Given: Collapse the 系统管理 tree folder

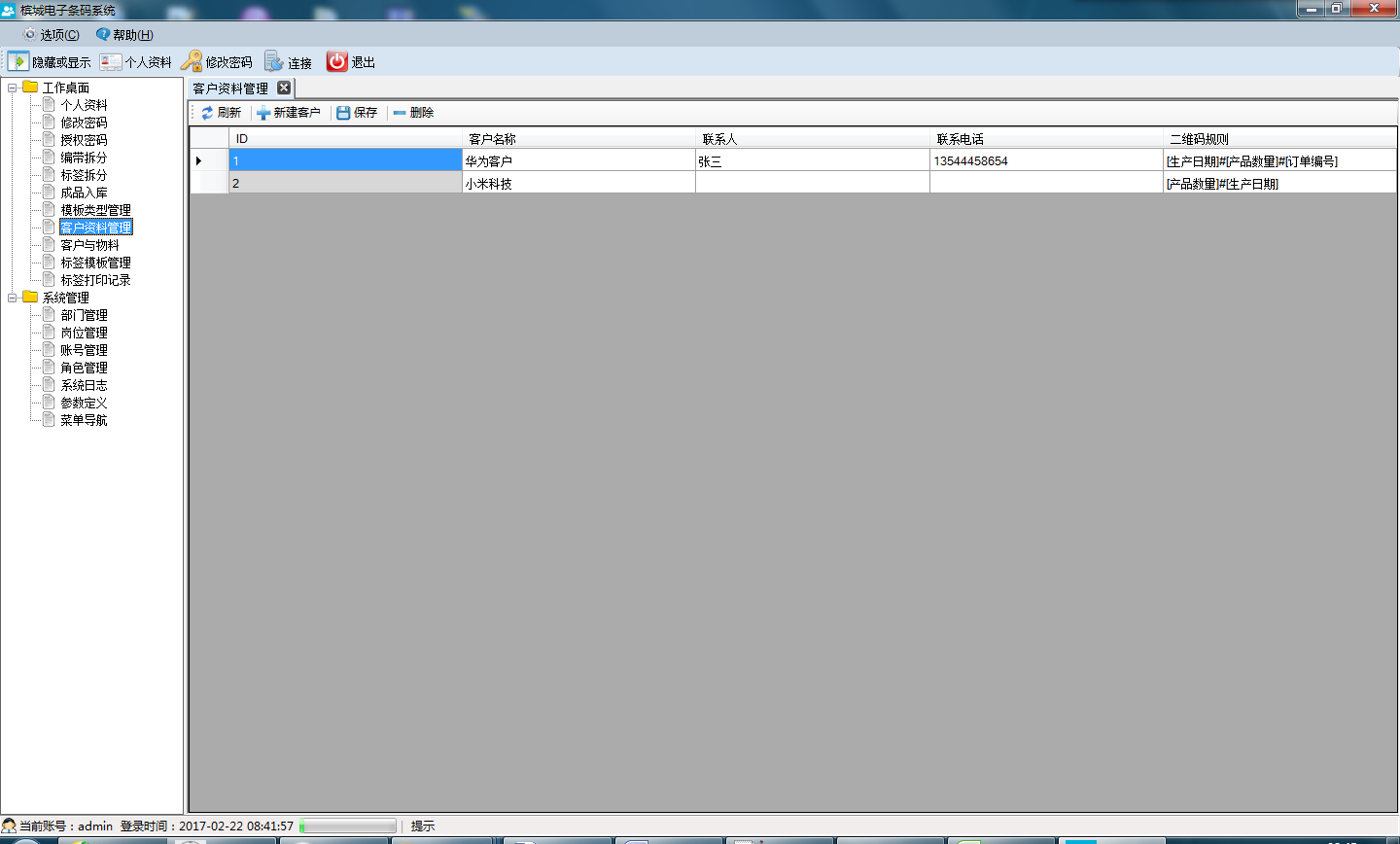Looking at the screenshot, I should pos(13,298).
